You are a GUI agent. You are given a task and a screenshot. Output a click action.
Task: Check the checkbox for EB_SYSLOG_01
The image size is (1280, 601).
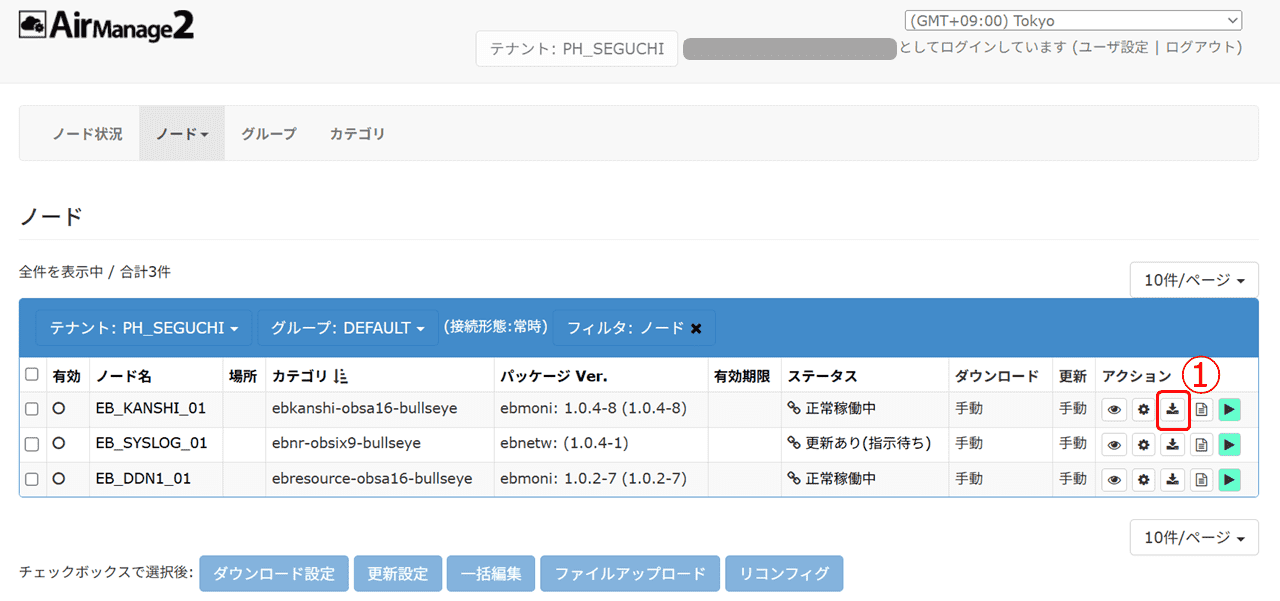(32, 443)
